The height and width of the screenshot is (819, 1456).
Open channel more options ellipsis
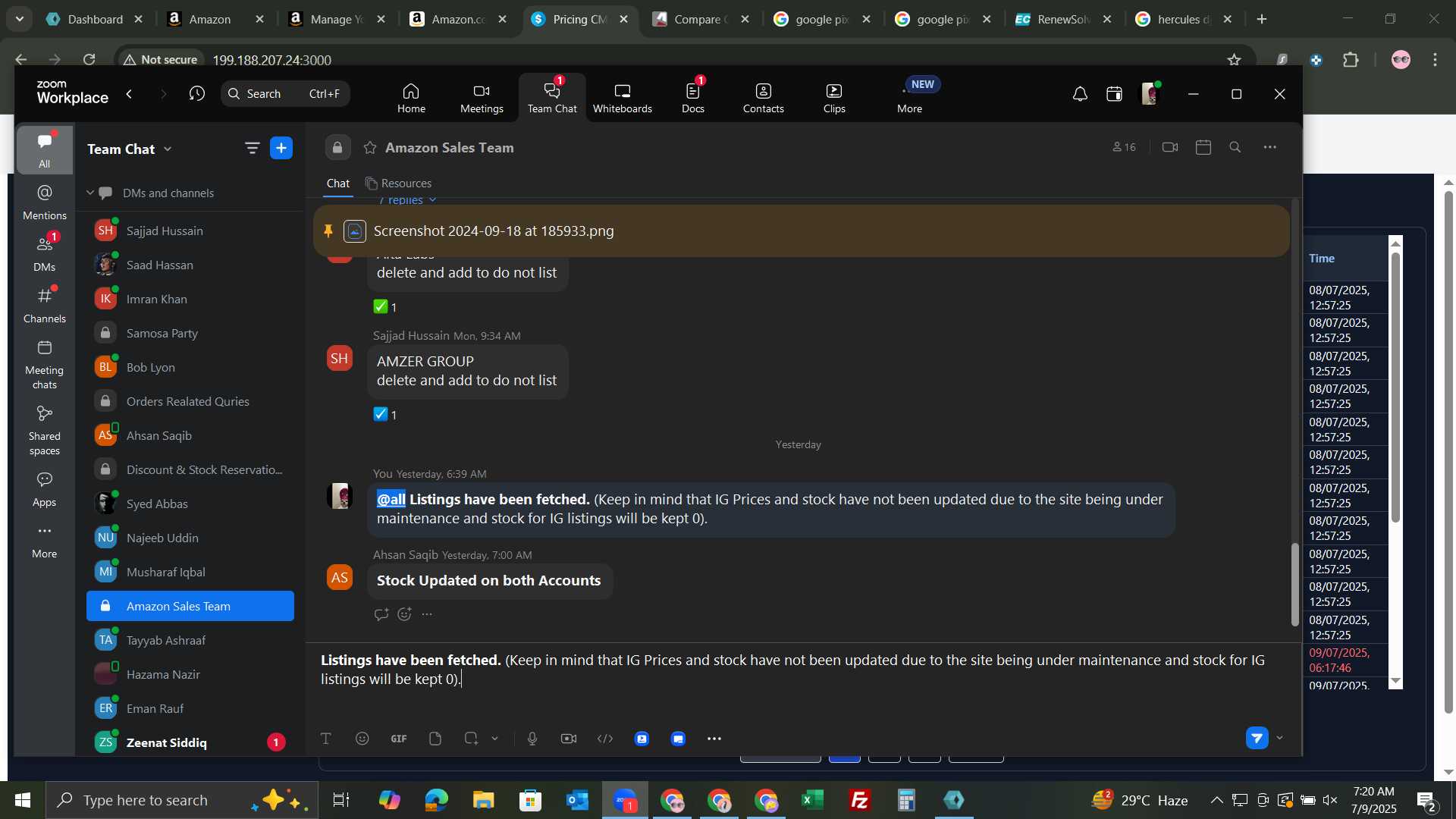[1270, 147]
